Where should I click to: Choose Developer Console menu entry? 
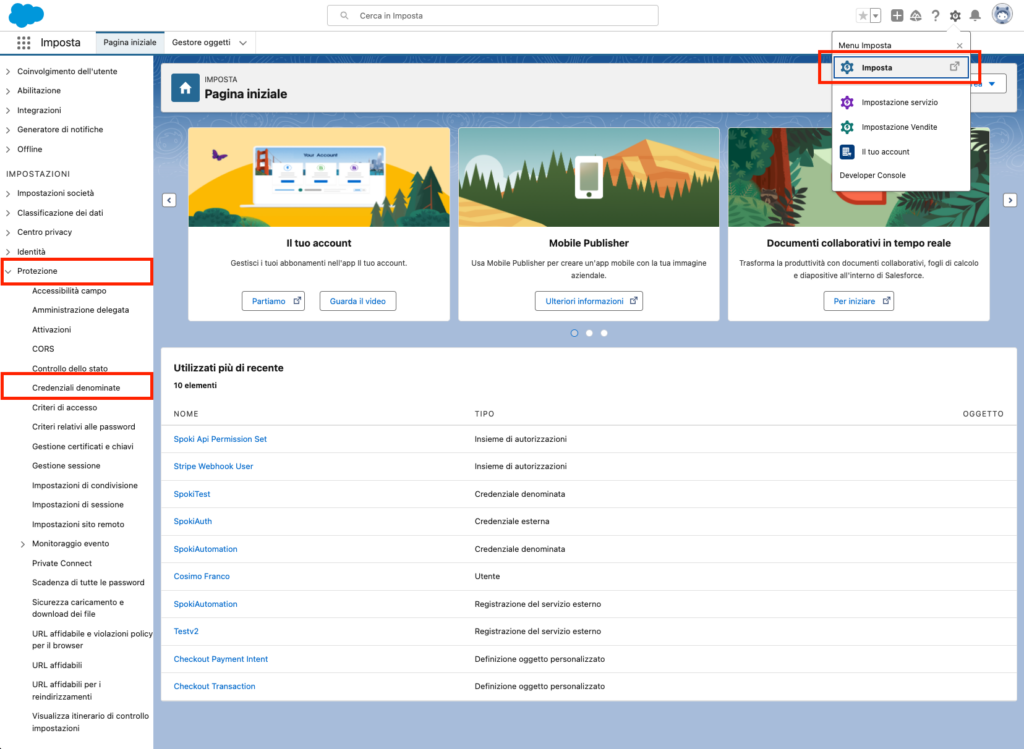[x=872, y=175]
